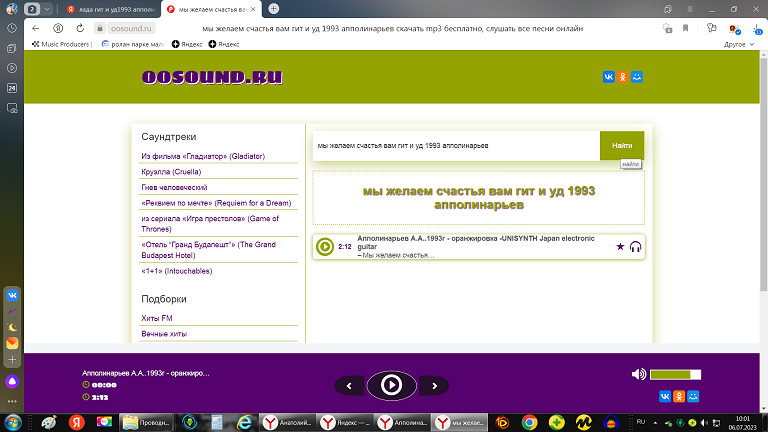Open mail icon in browser sidebar
768x432 pixels.
click(x=12, y=343)
